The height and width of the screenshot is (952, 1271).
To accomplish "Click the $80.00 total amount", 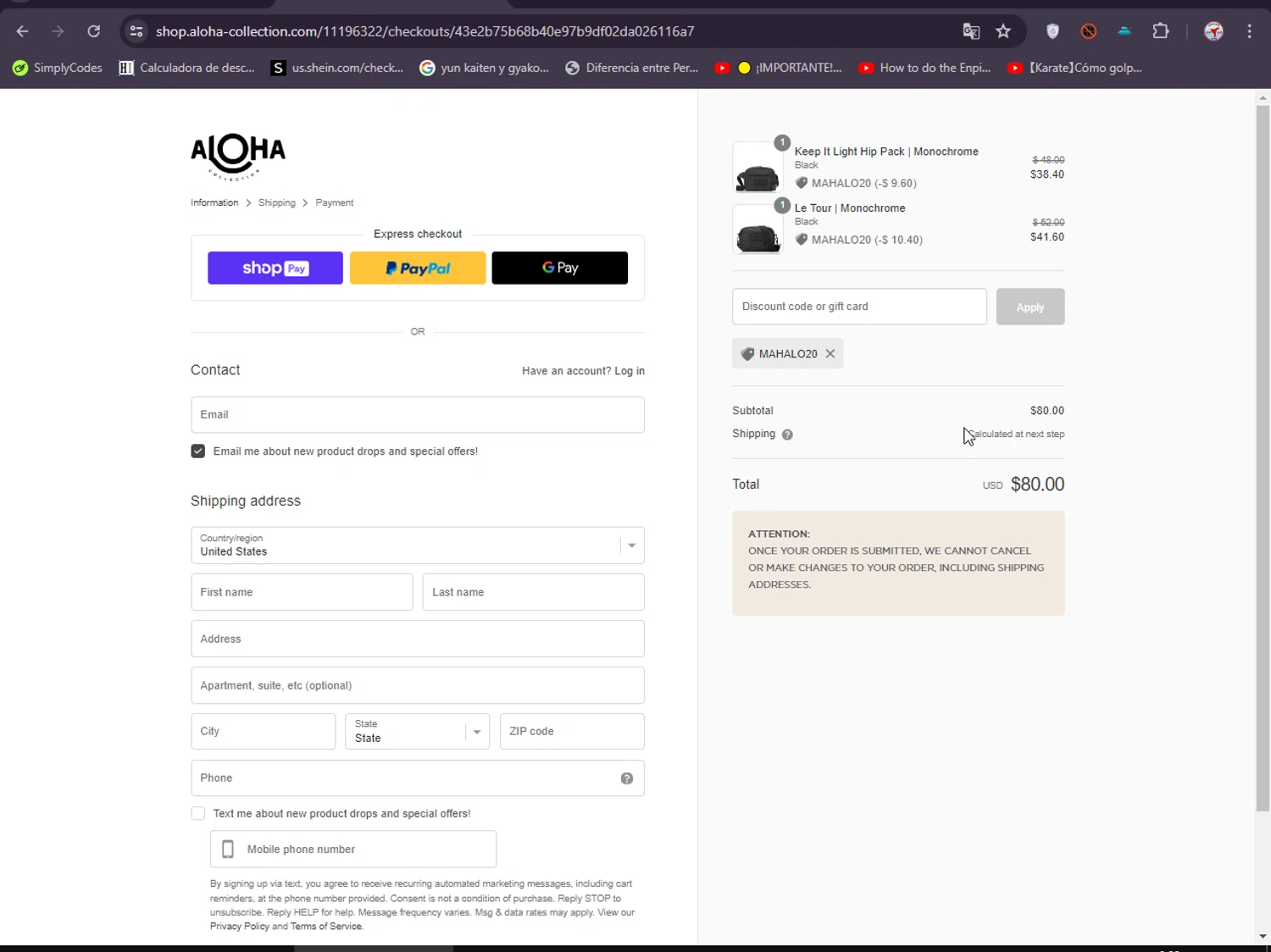I will [x=1037, y=484].
